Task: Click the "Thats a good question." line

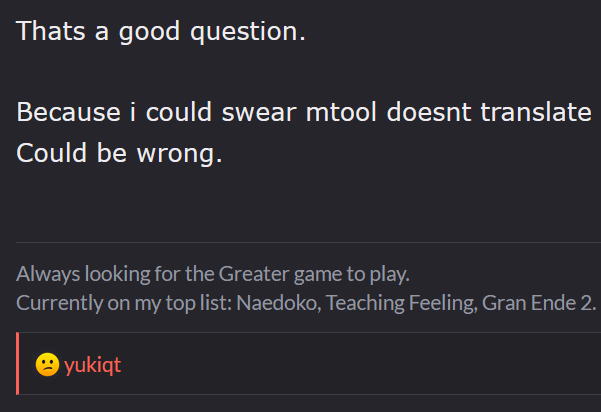Action: (161, 31)
